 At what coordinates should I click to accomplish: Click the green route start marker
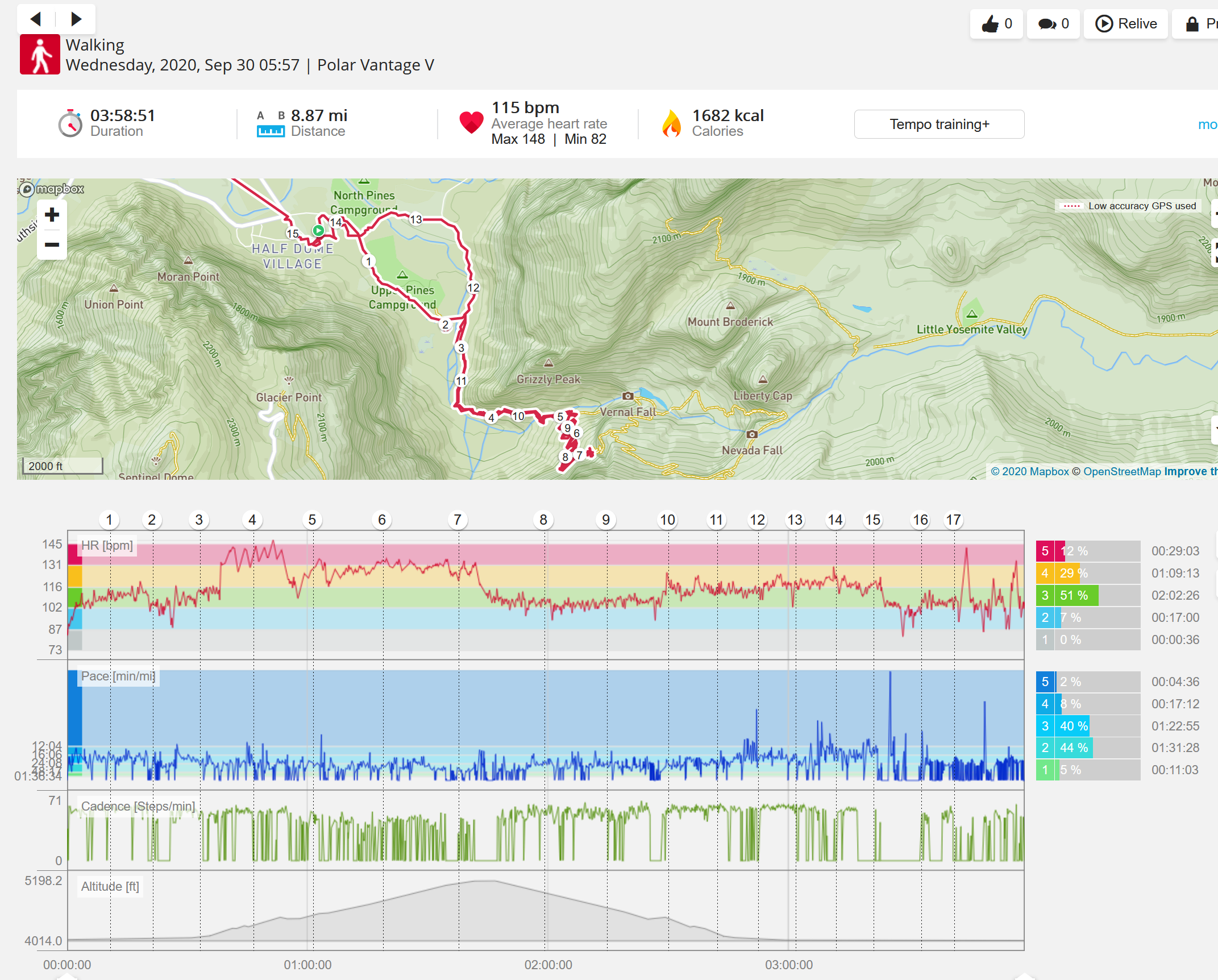coord(318,230)
